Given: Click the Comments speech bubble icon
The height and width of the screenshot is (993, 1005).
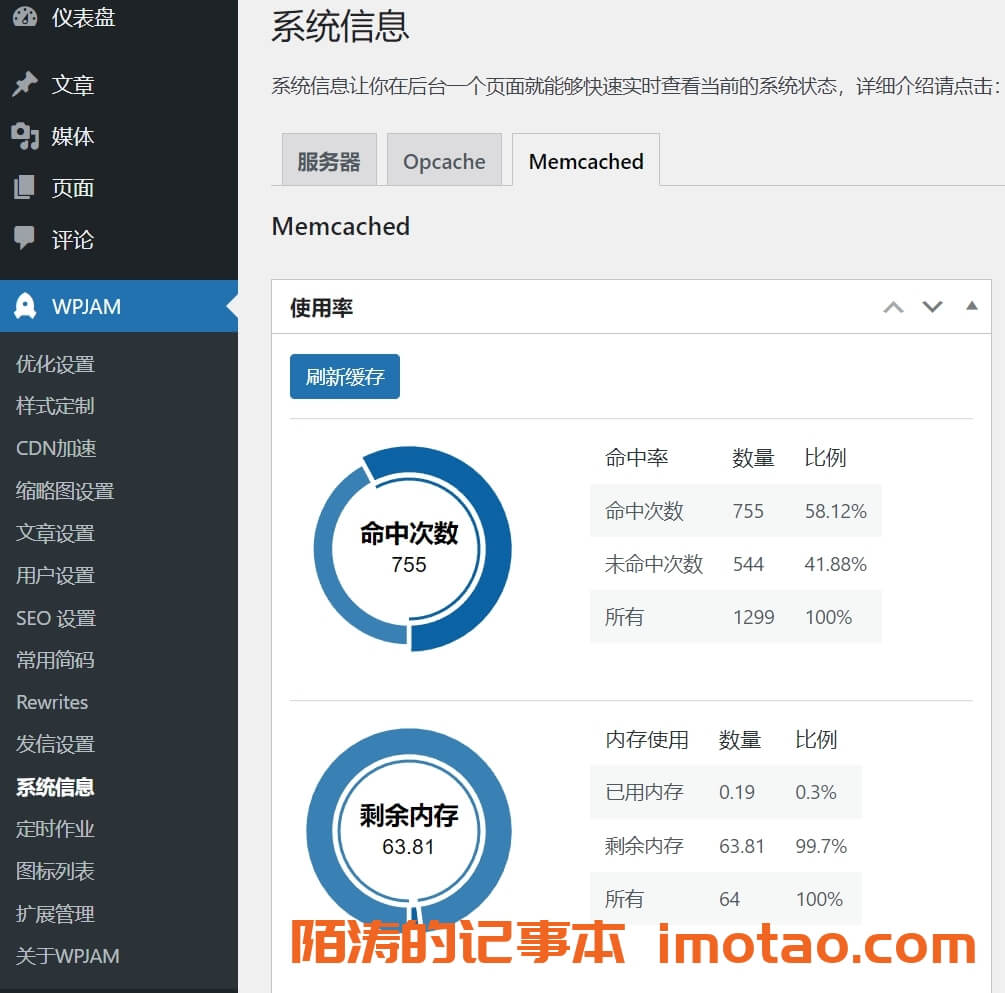Looking at the screenshot, I should [25, 239].
